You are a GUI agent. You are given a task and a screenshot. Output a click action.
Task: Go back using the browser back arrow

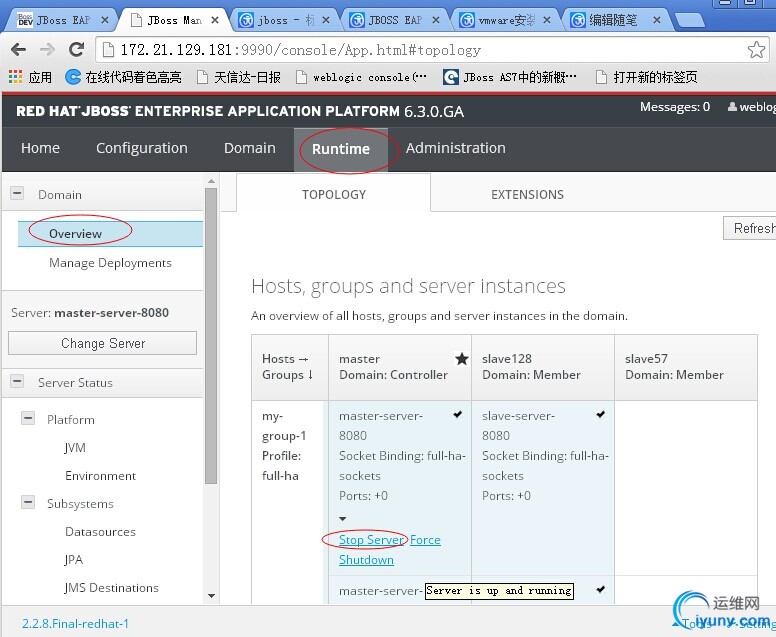click(18, 49)
